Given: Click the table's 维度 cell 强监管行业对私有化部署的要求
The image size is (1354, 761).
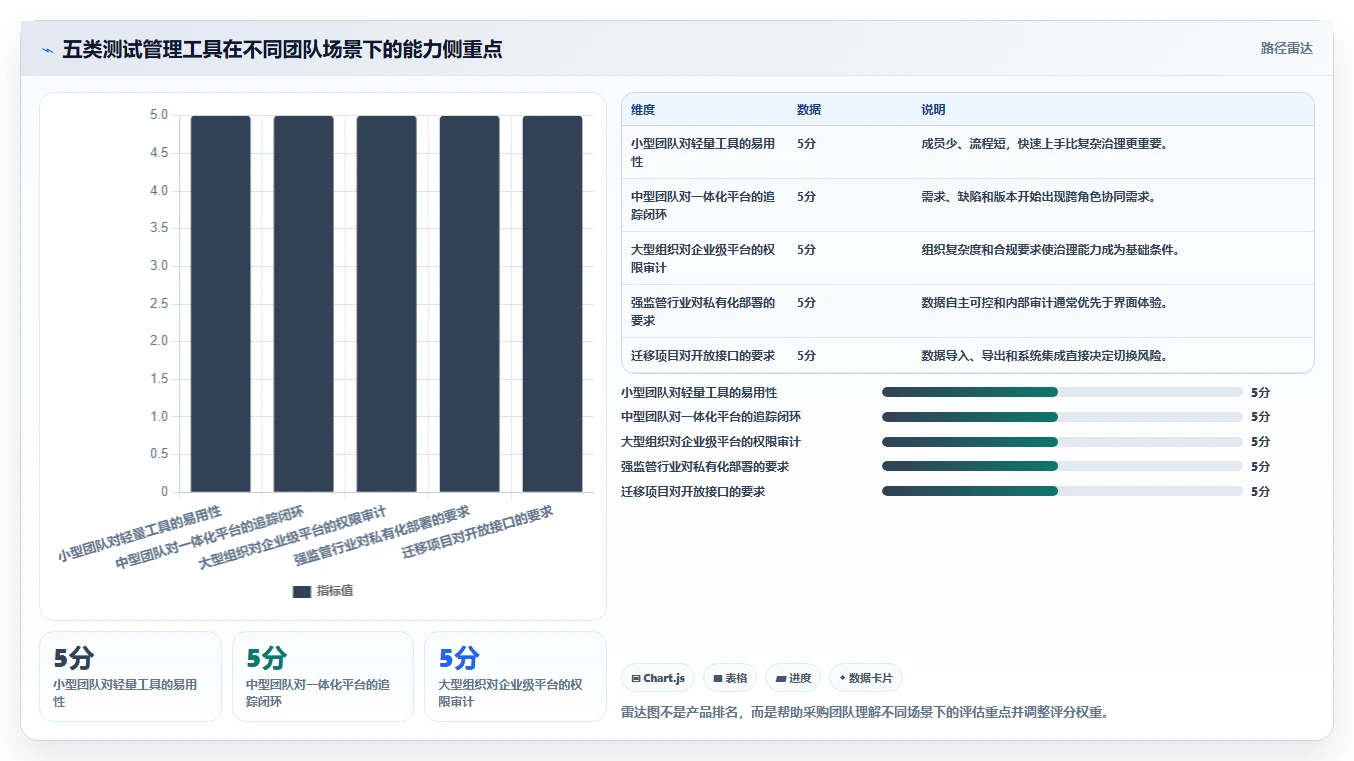Looking at the screenshot, I should (703, 311).
